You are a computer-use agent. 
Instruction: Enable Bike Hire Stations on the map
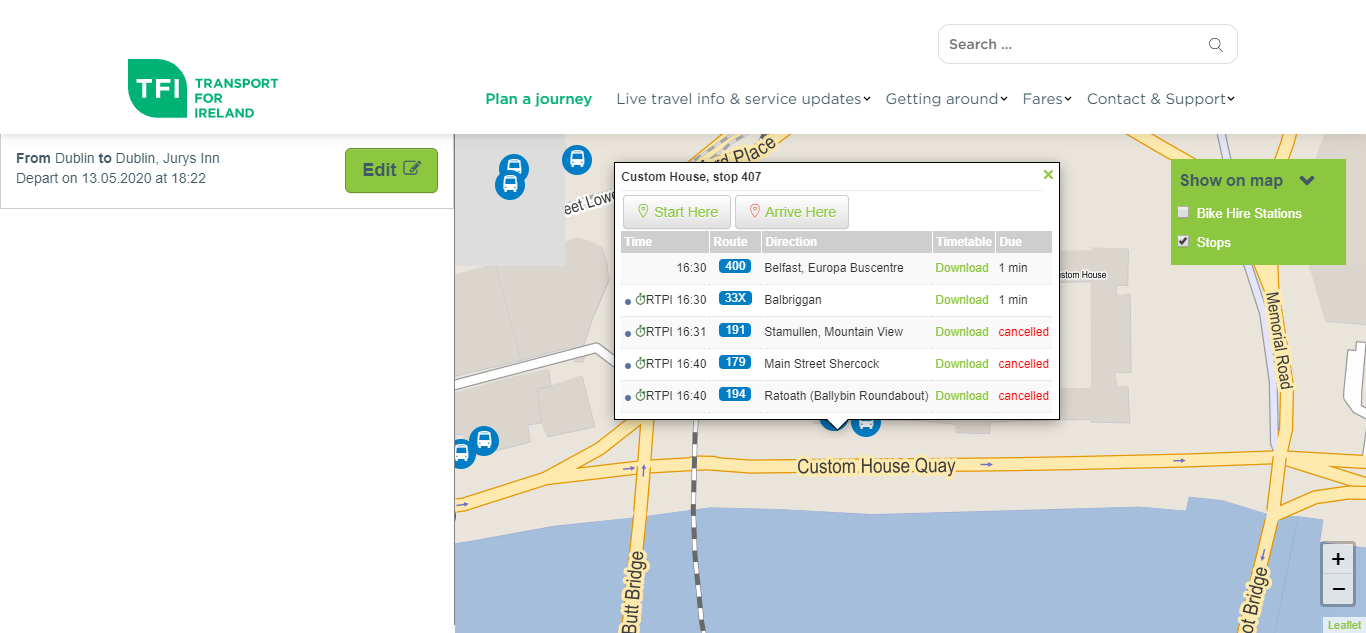[1183, 212]
